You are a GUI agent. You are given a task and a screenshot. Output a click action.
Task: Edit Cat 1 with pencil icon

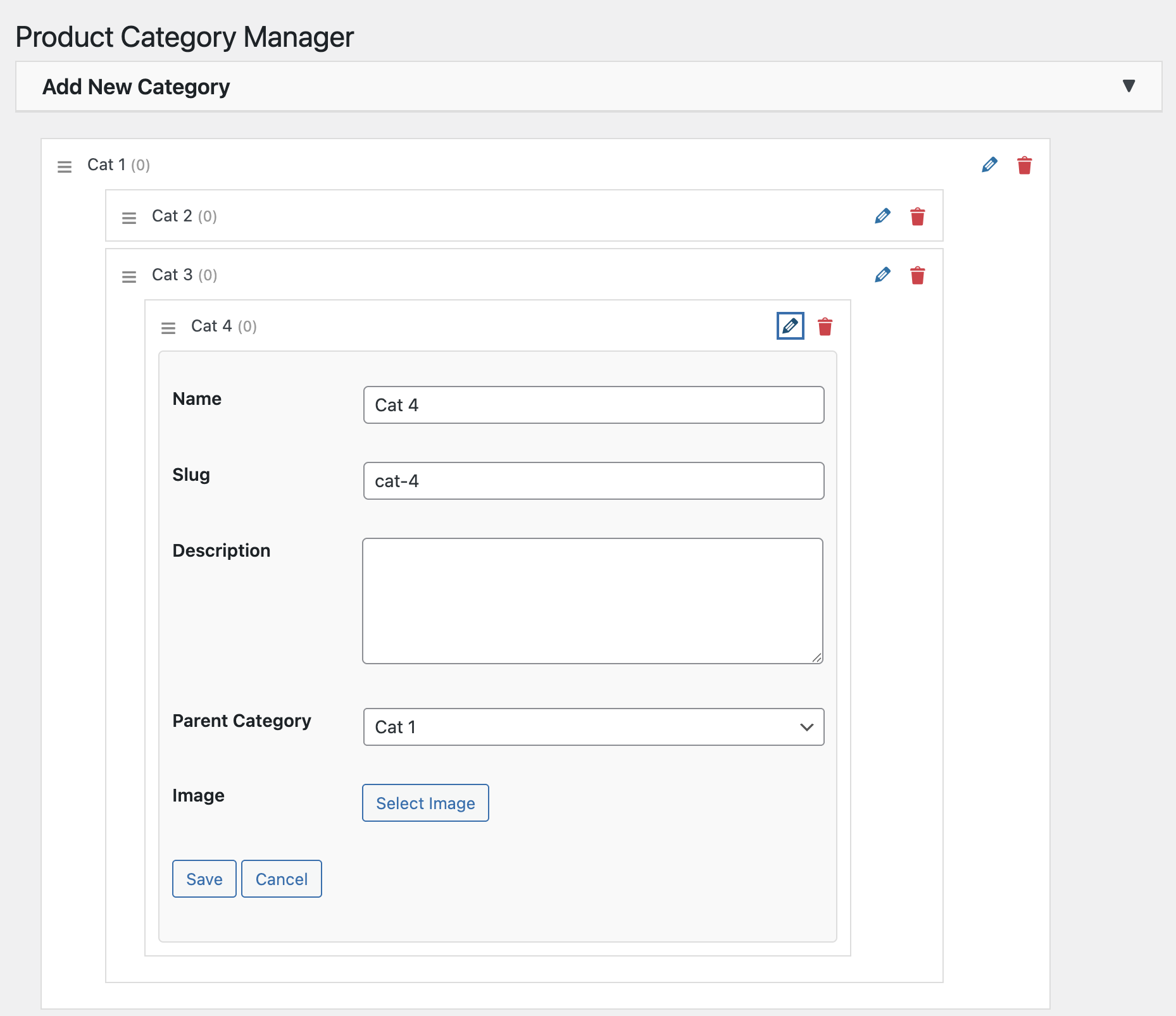(989, 165)
